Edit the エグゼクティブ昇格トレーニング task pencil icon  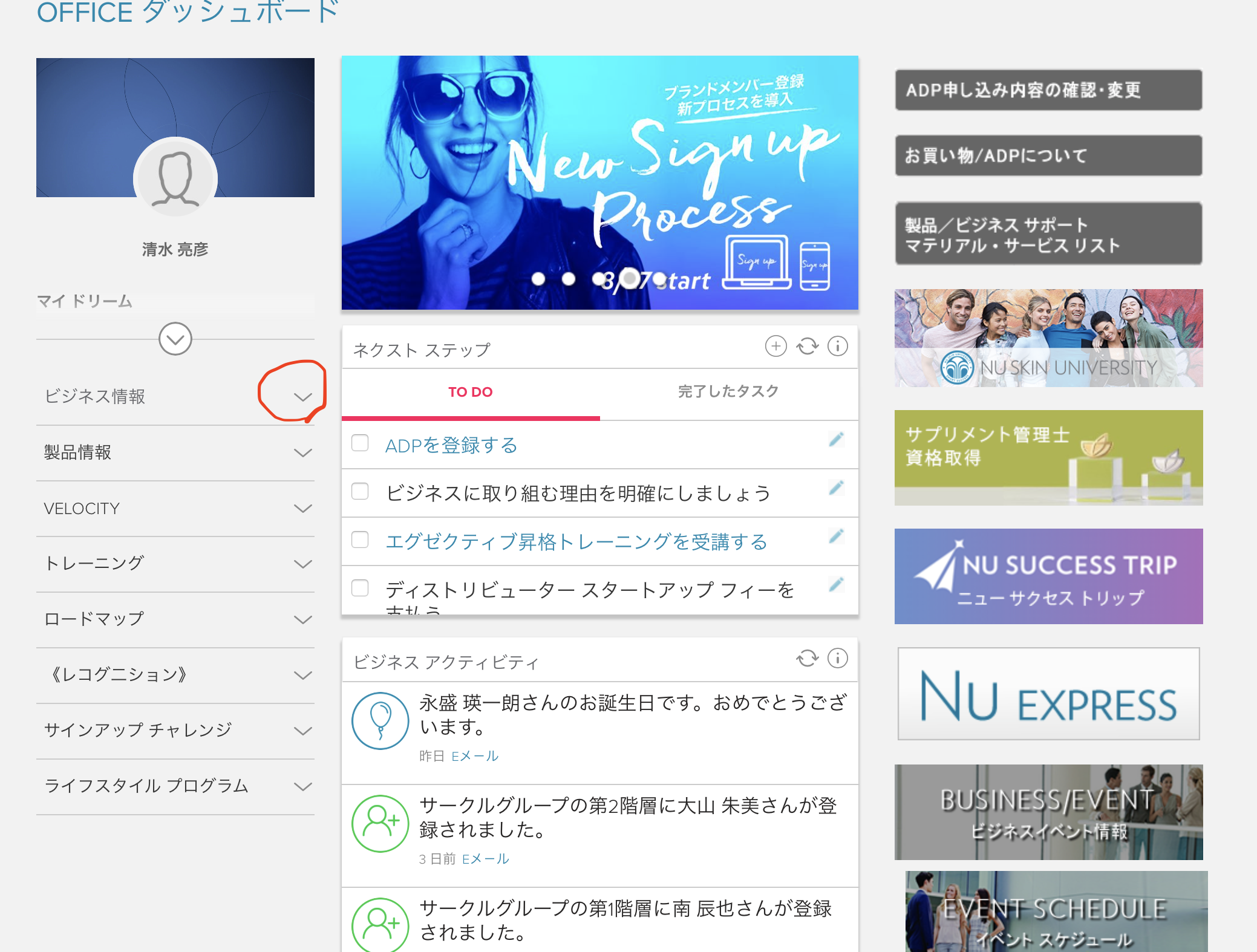(x=836, y=536)
